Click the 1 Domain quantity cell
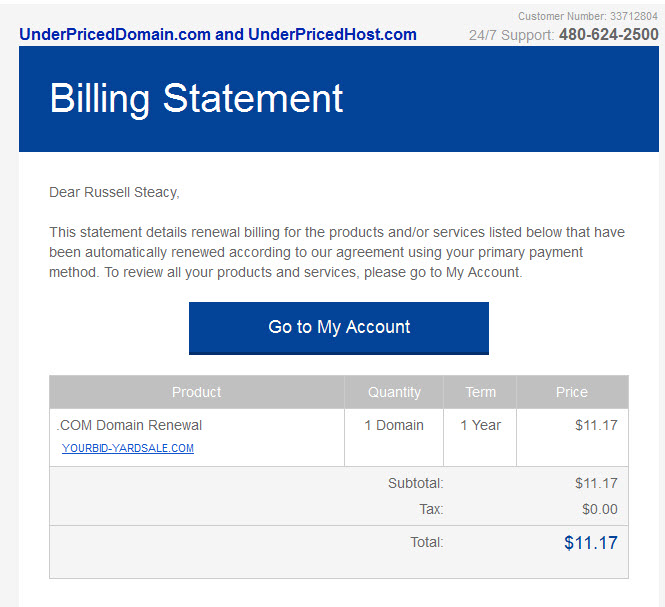 point(394,425)
